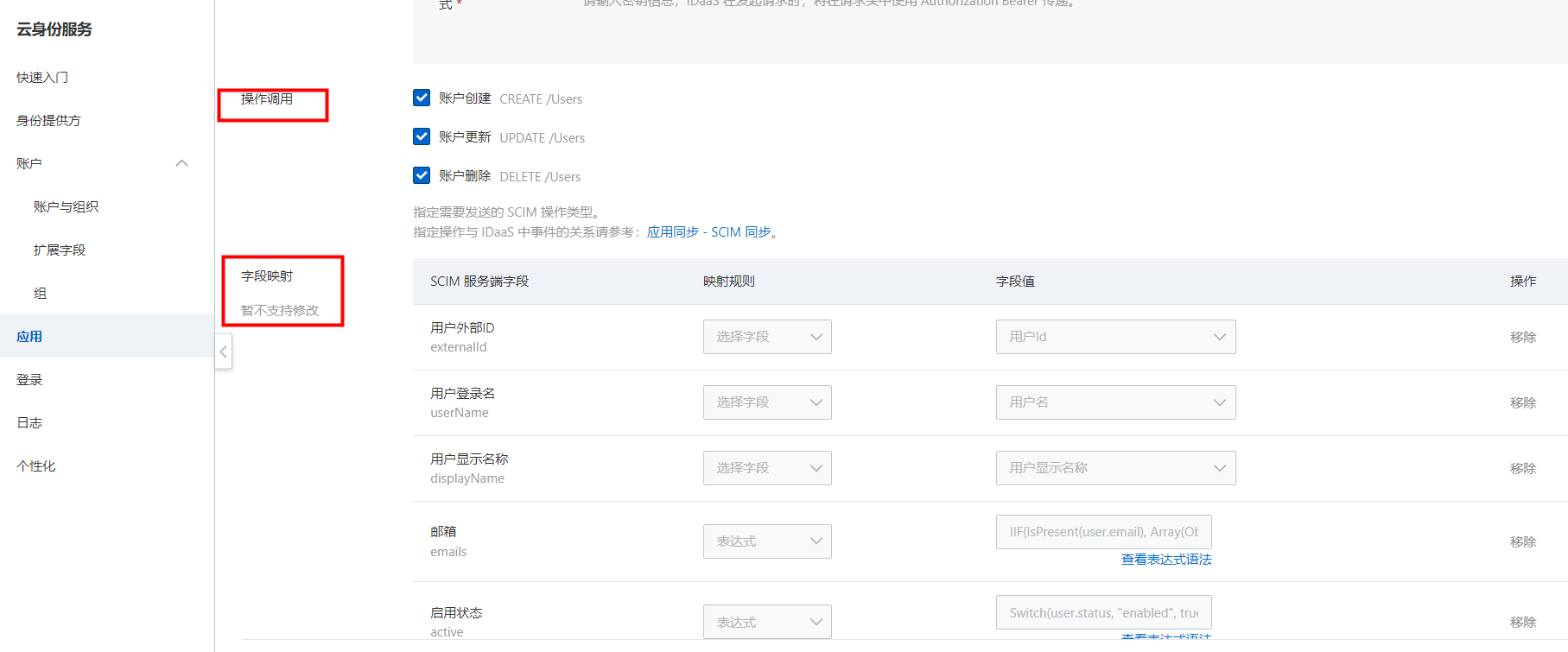Open mapping rule dropdown for displayName row

coord(767,468)
